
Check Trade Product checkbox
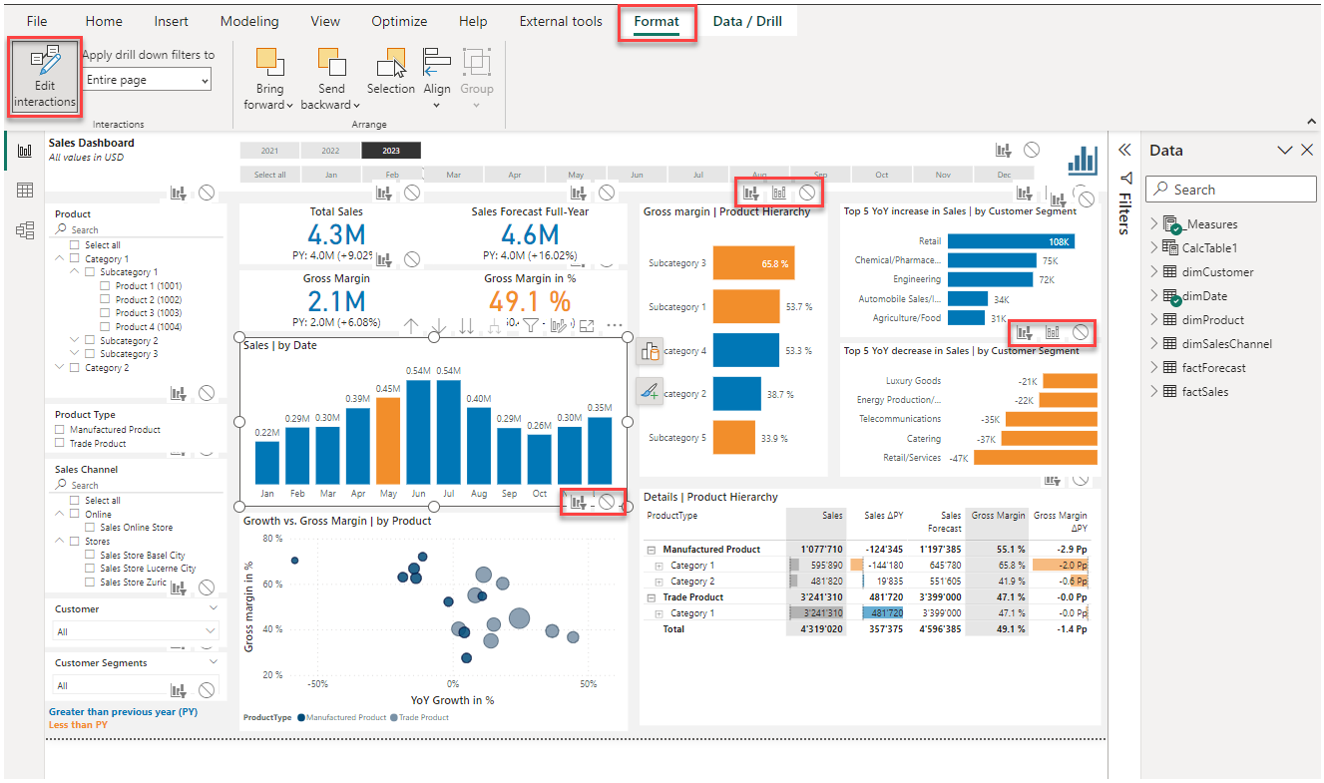pos(60,443)
